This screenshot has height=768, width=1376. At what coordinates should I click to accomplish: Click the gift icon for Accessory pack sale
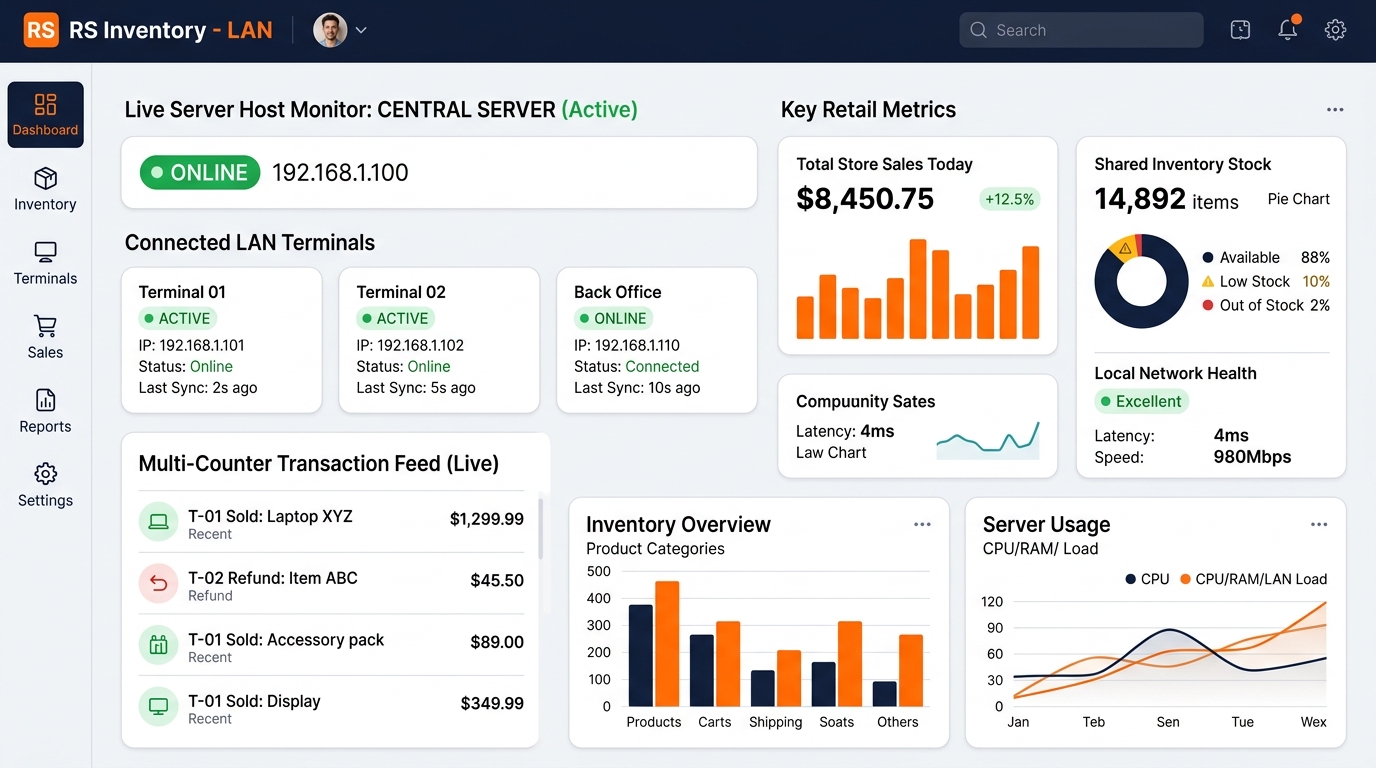tap(158, 645)
